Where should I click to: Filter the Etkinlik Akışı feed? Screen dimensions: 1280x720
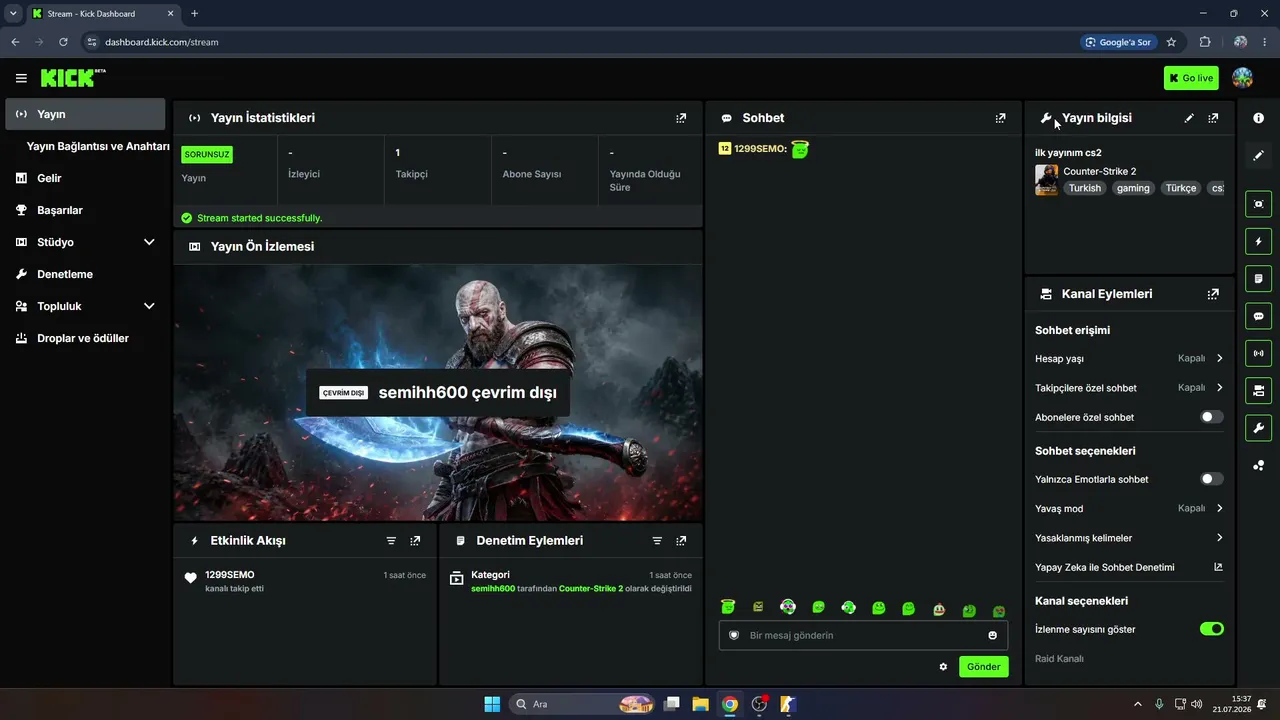391,541
